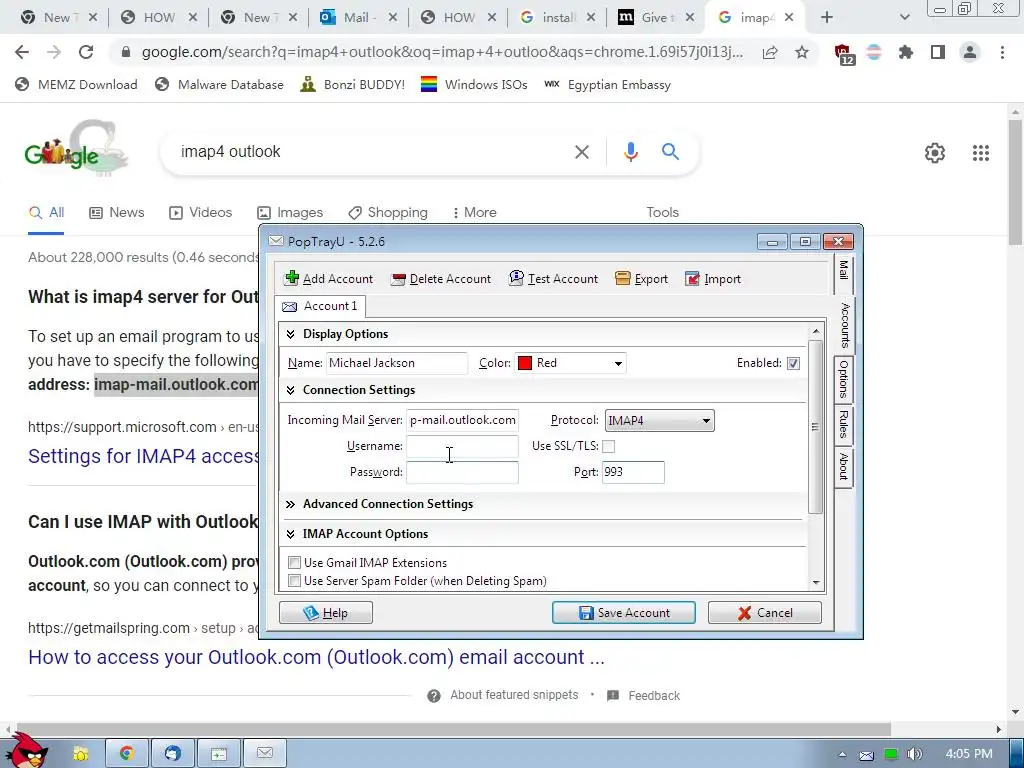
Task: Open Chrome tab search dropdown
Action: coord(904,18)
